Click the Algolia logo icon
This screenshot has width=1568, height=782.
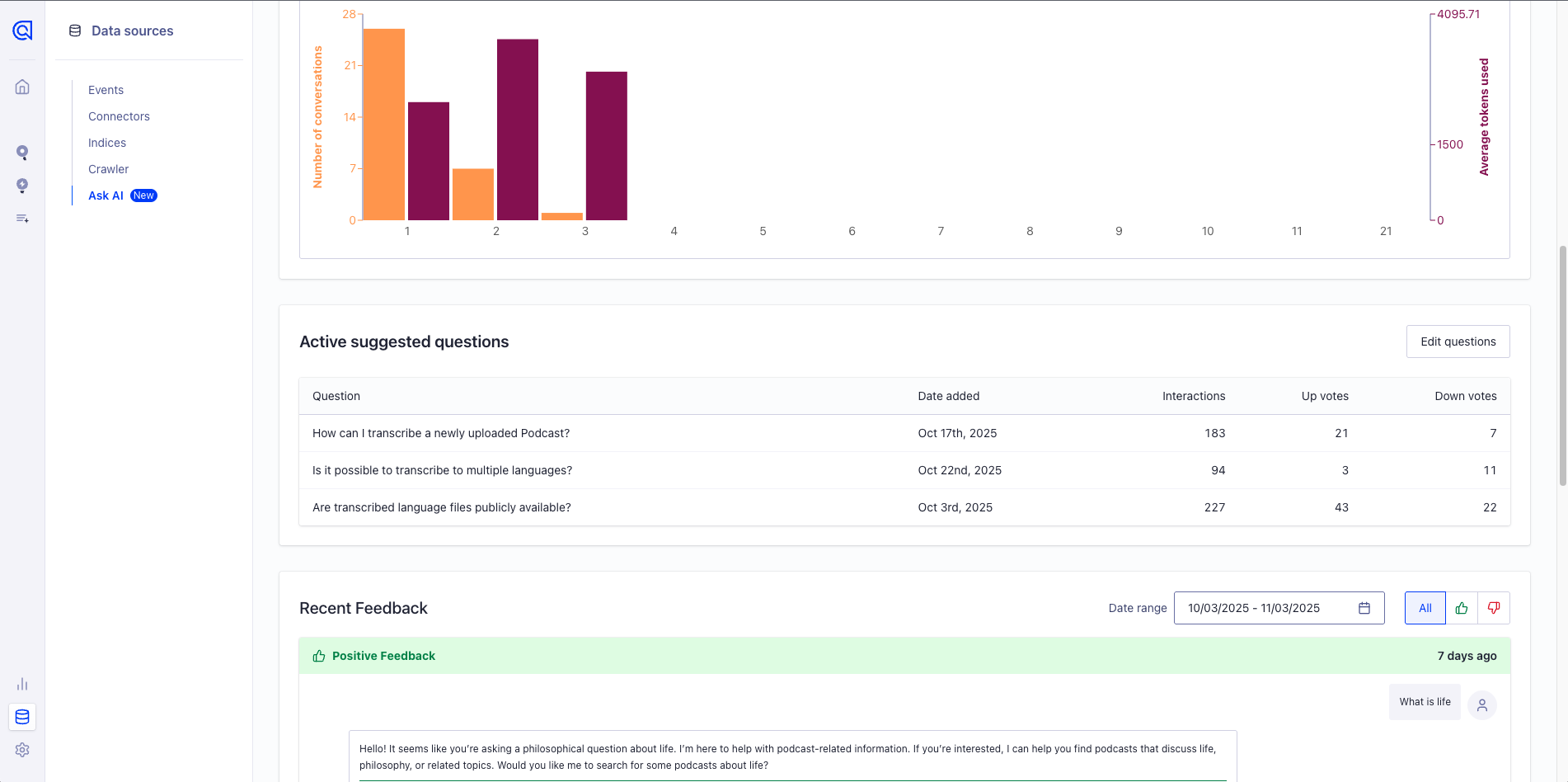pos(22,31)
